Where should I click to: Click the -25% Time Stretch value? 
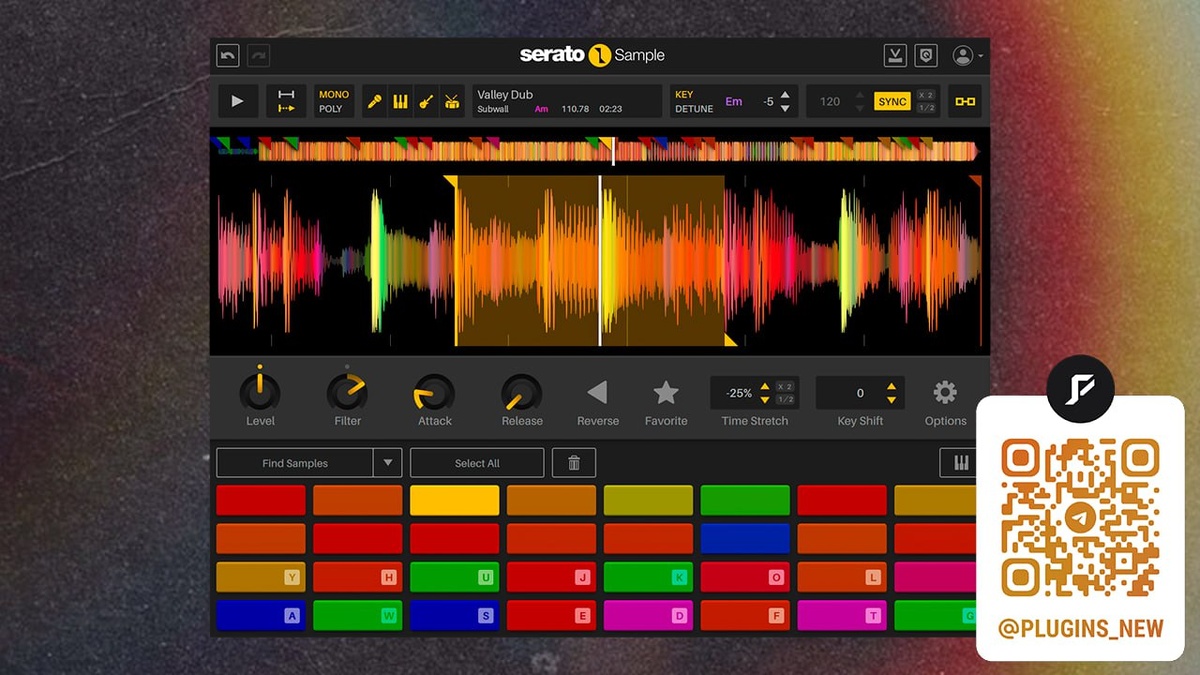tap(739, 393)
